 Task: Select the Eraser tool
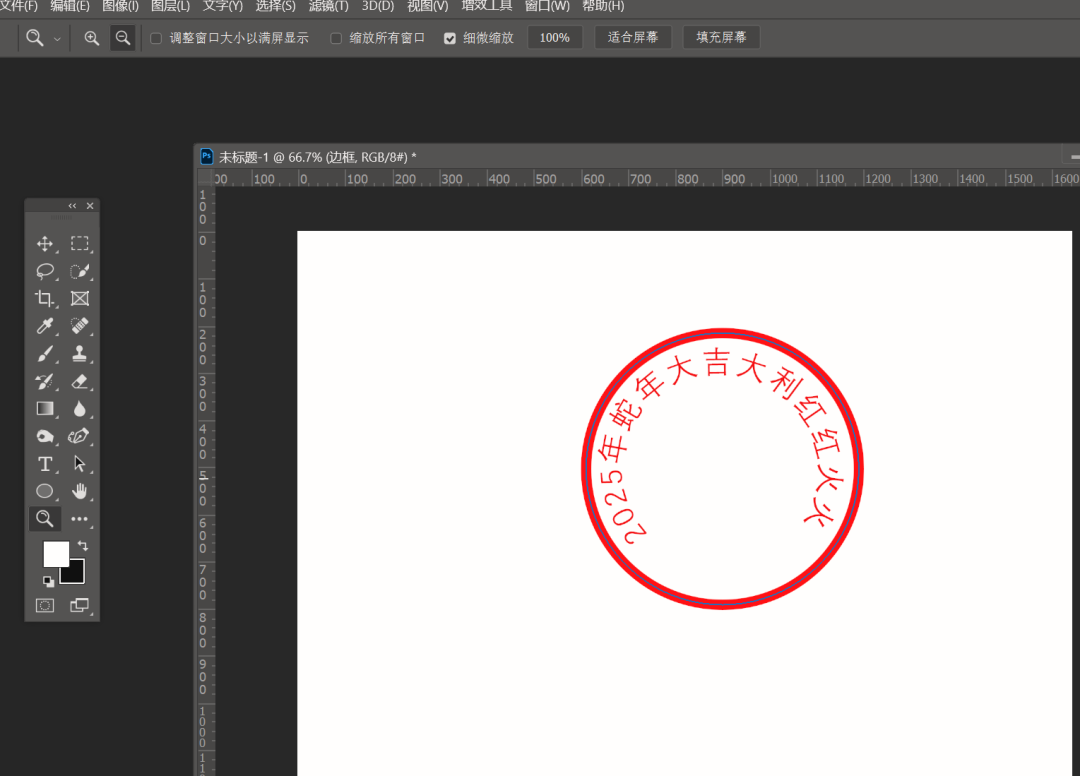click(x=80, y=381)
